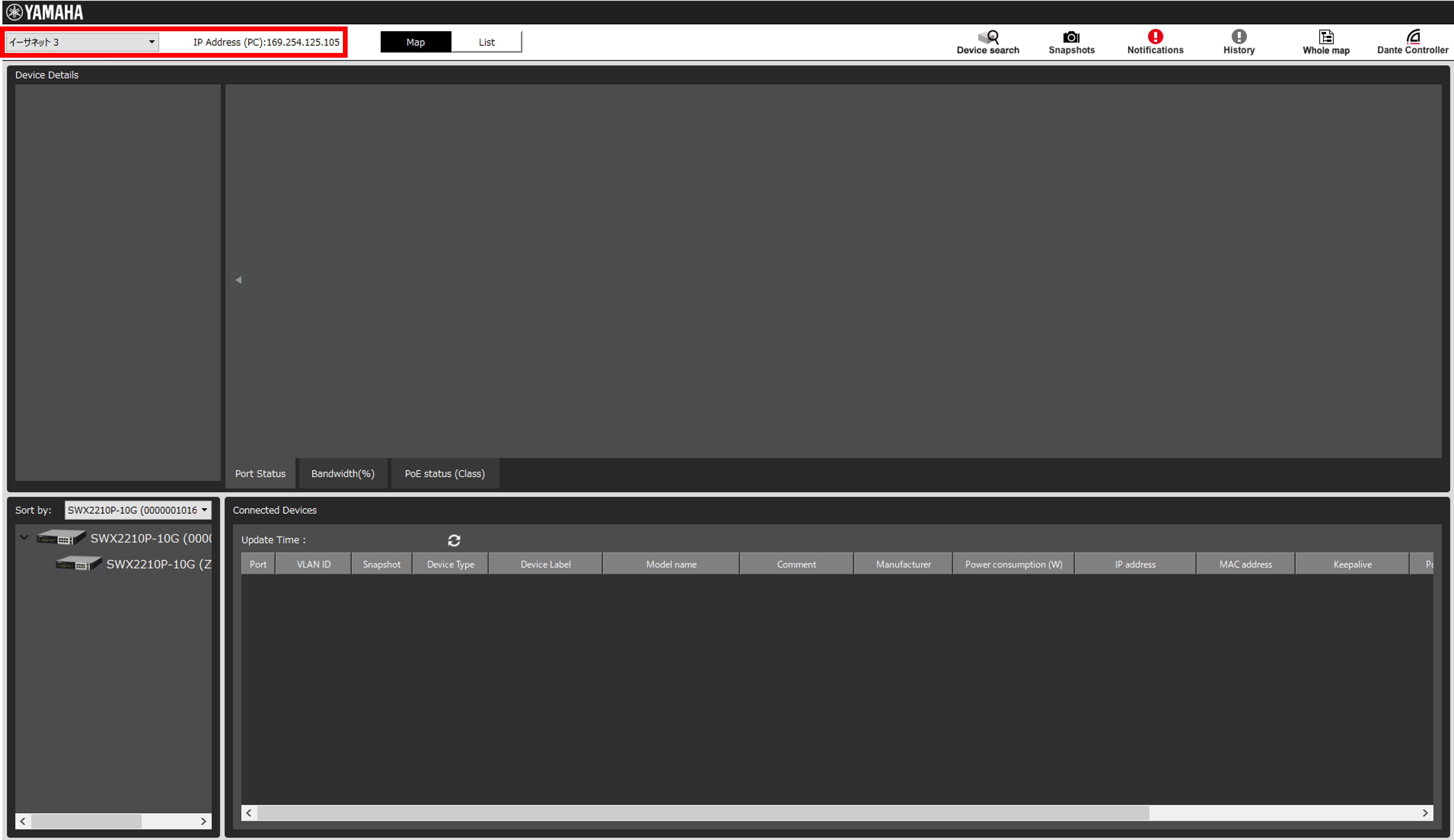This screenshot has height=840, width=1454.
Task: Select the PoE status (Class) tab
Action: [444, 474]
